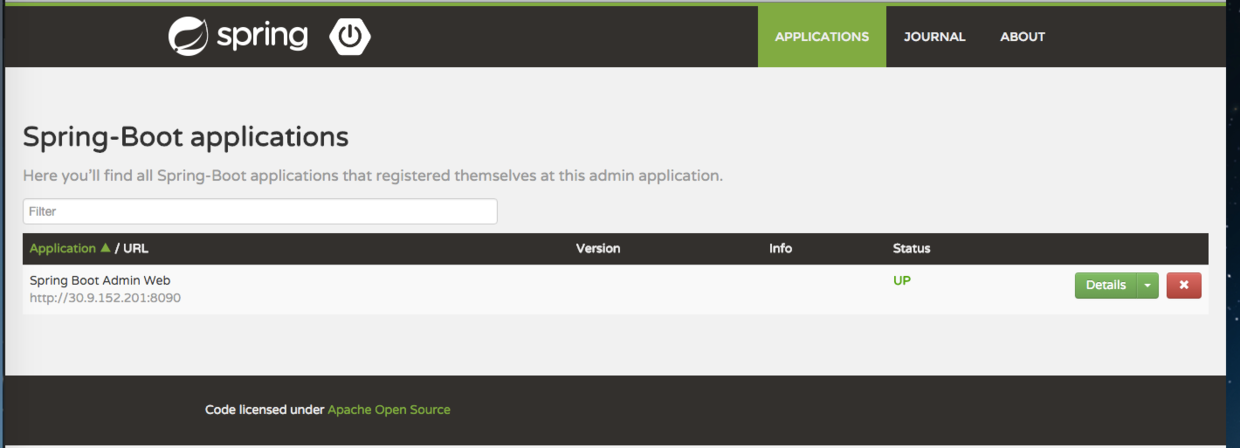The width and height of the screenshot is (1240, 448).
Task: Go to the About tab
Action: tap(1022, 37)
